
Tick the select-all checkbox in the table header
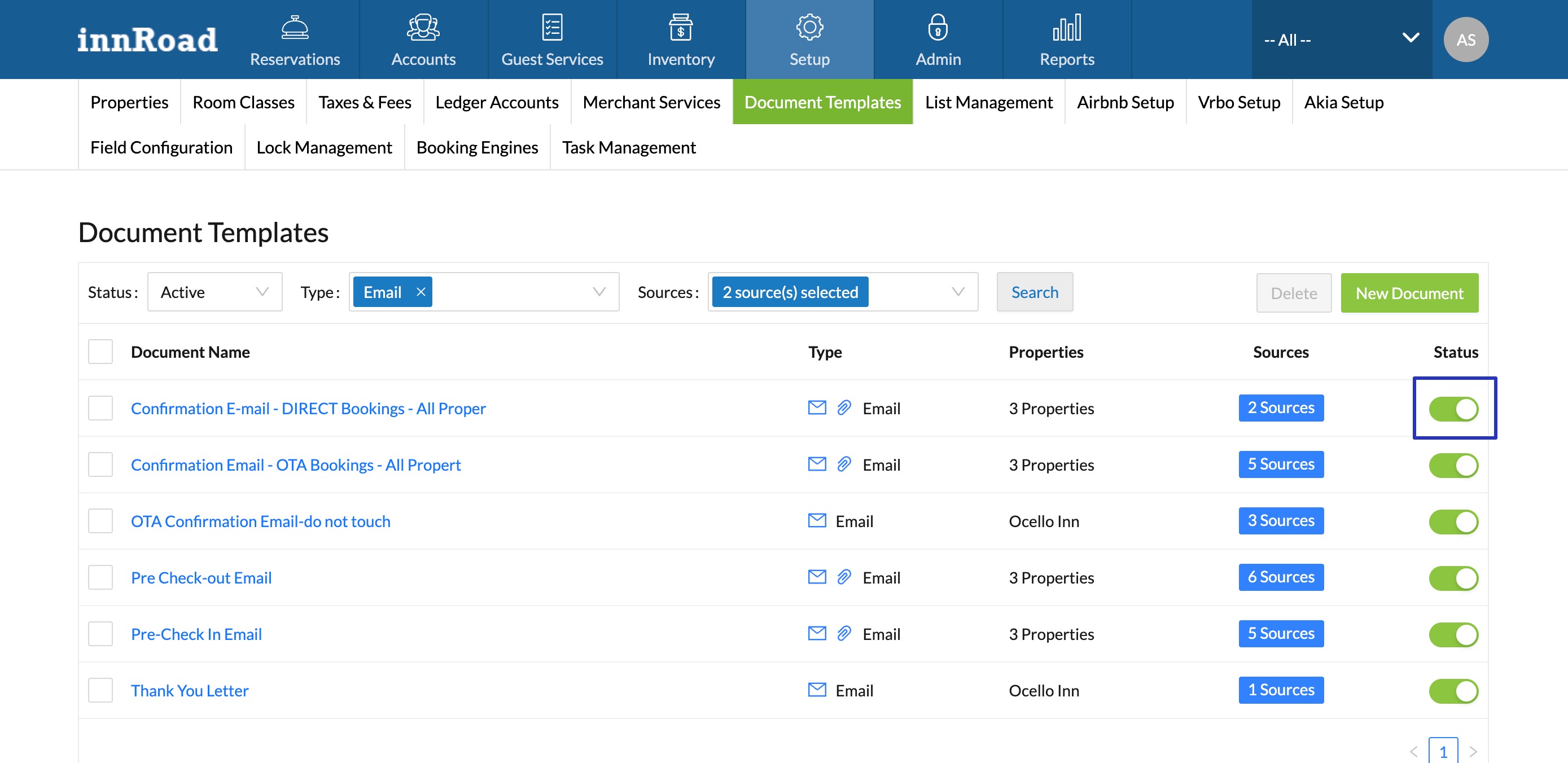pyautogui.click(x=100, y=352)
